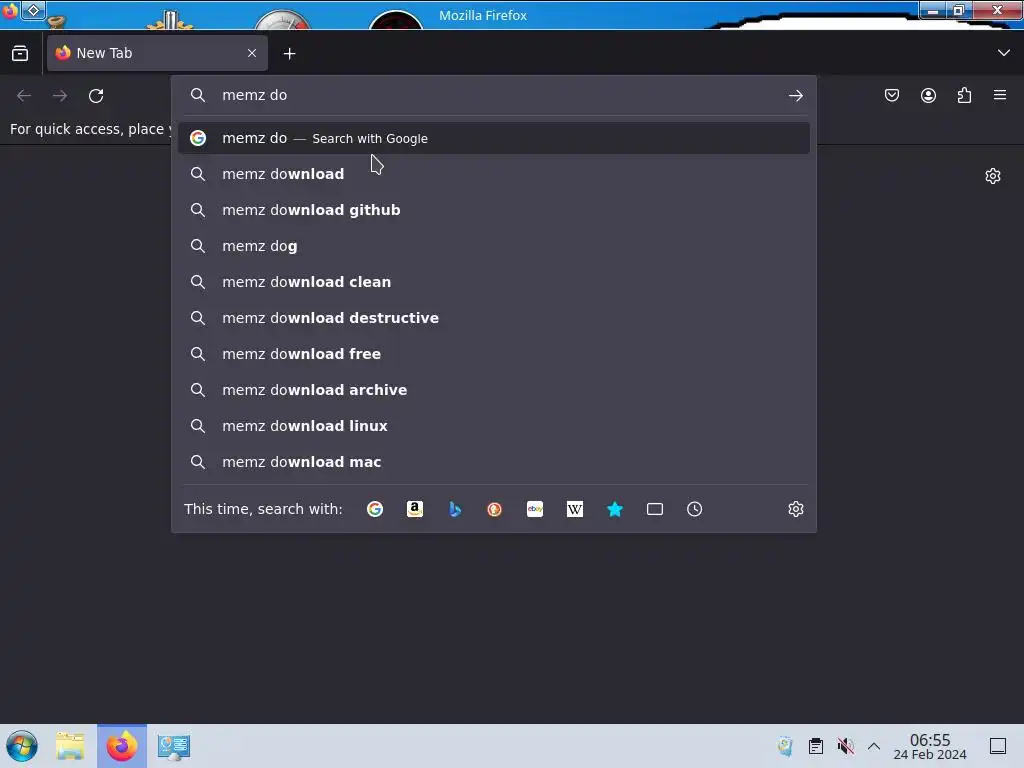Search this time with eBay
The width and height of the screenshot is (1024, 768).
(535, 509)
